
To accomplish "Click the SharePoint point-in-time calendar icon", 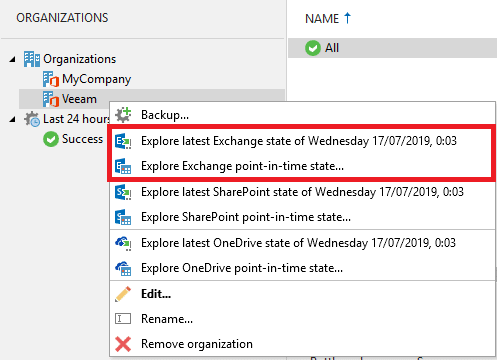I will coord(123,217).
